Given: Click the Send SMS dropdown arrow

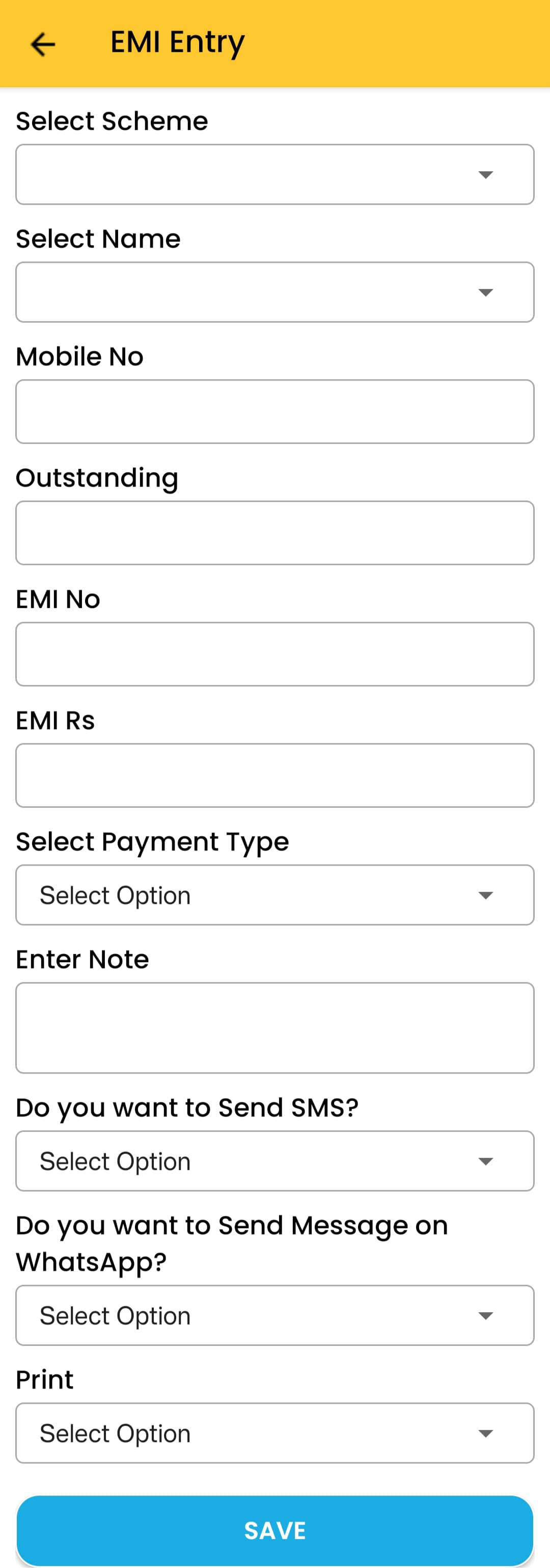Looking at the screenshot, I should click(x=485, y=1161).
